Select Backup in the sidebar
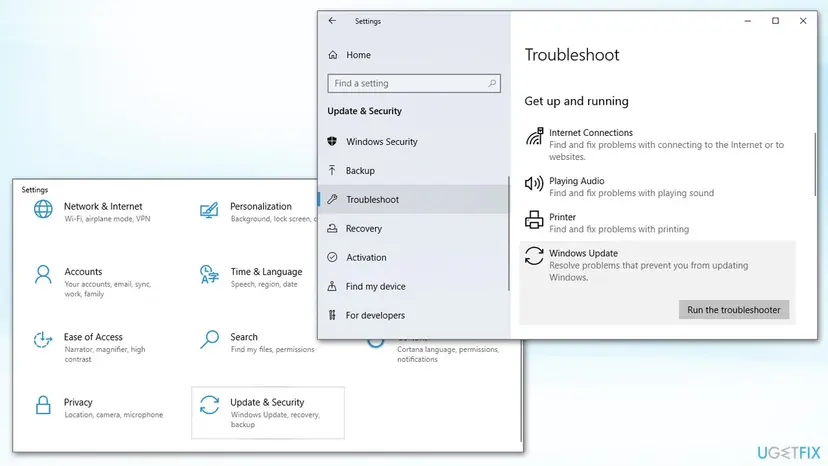828x466 pixels. 413,171
